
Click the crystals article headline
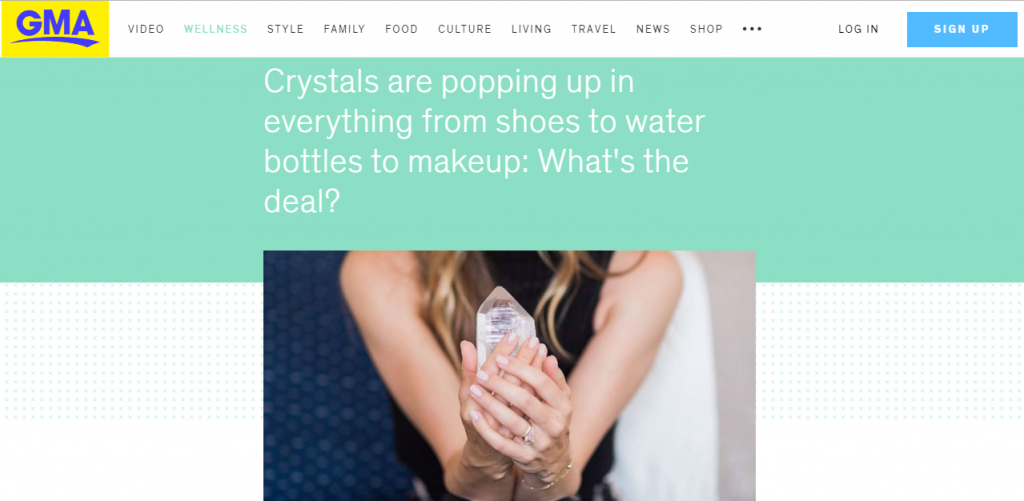tap(484, 140)
